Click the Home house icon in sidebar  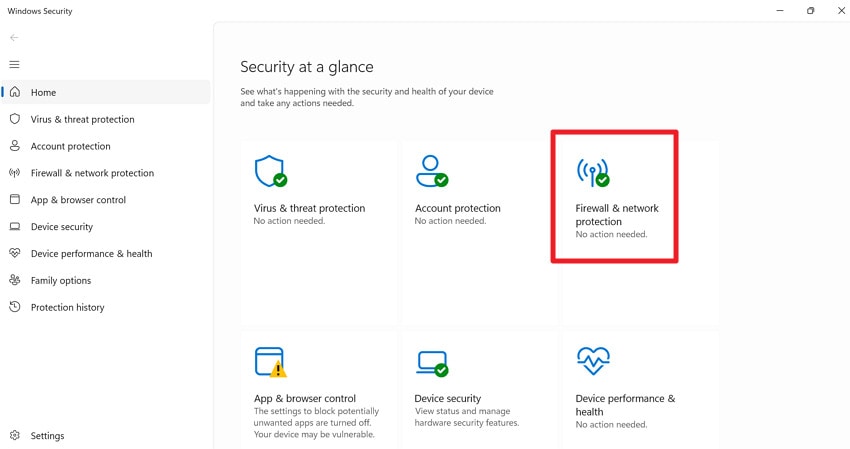(x=15, y=92)
